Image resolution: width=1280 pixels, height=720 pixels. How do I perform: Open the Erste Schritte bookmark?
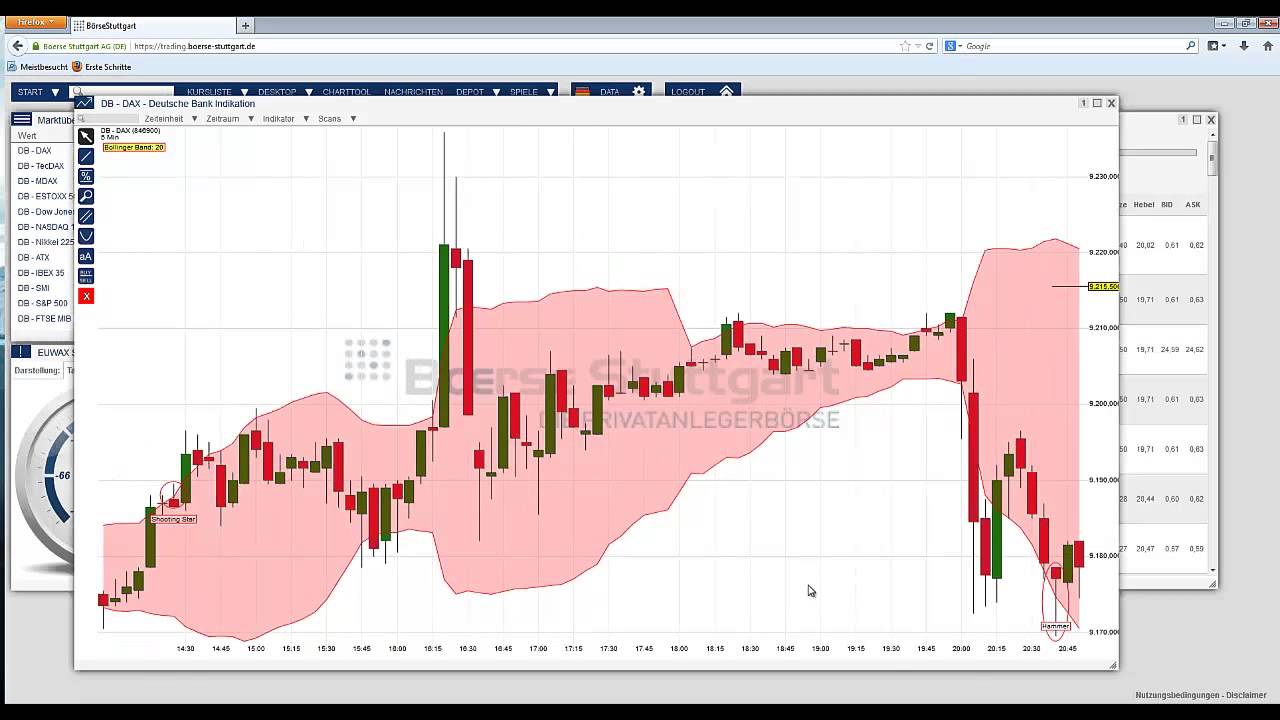102,67
